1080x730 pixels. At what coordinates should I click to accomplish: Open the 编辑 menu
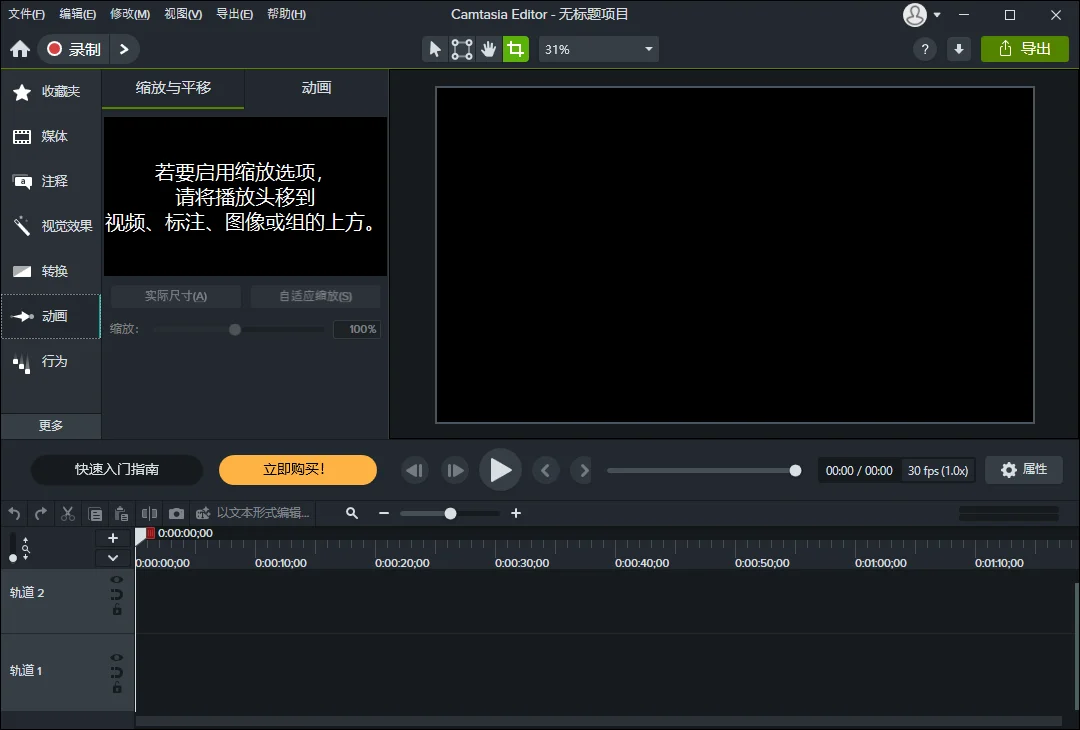click(78, 14)
